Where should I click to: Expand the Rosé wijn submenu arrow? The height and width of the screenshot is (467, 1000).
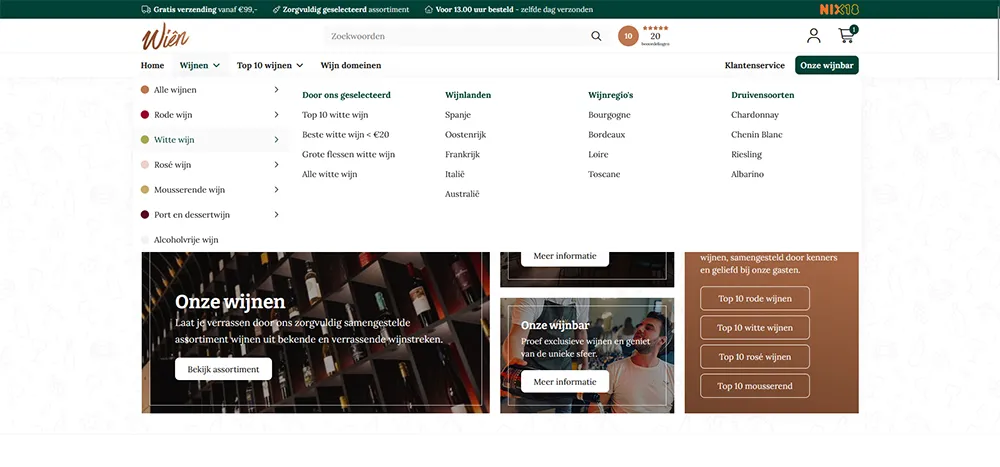[x=276, y=165]
